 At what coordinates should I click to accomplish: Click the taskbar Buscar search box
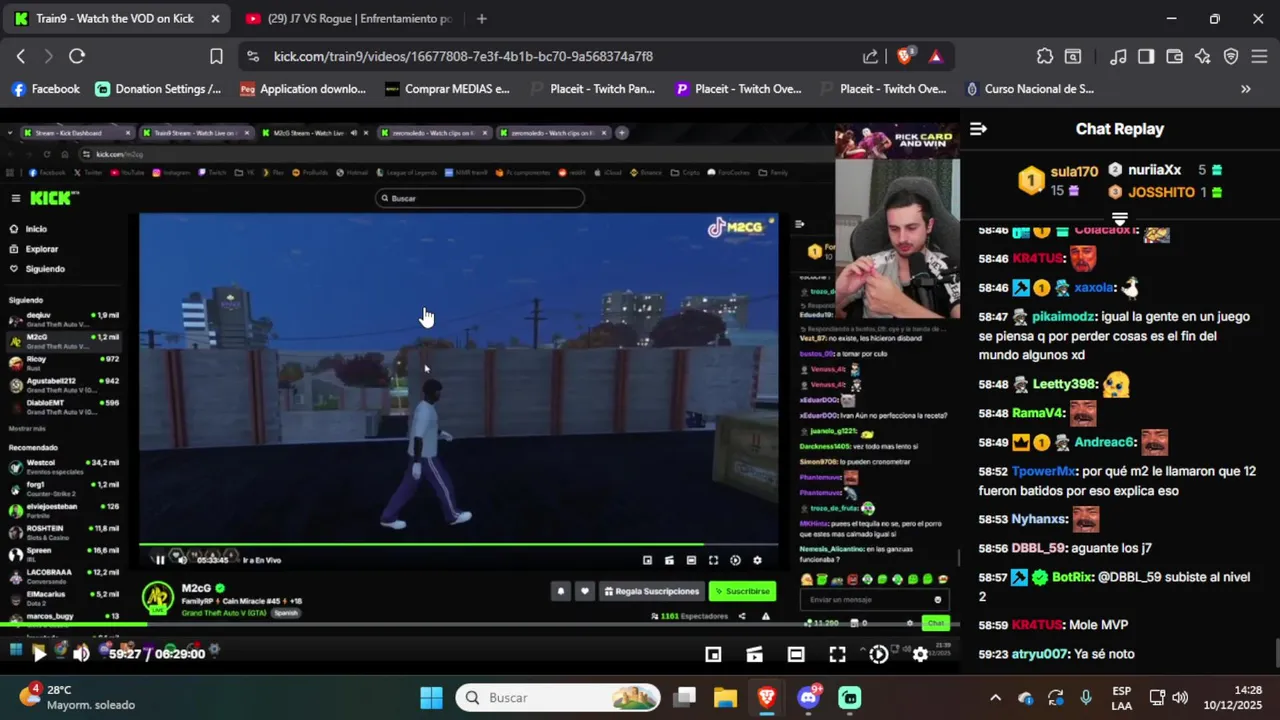(x=559, y=698)
